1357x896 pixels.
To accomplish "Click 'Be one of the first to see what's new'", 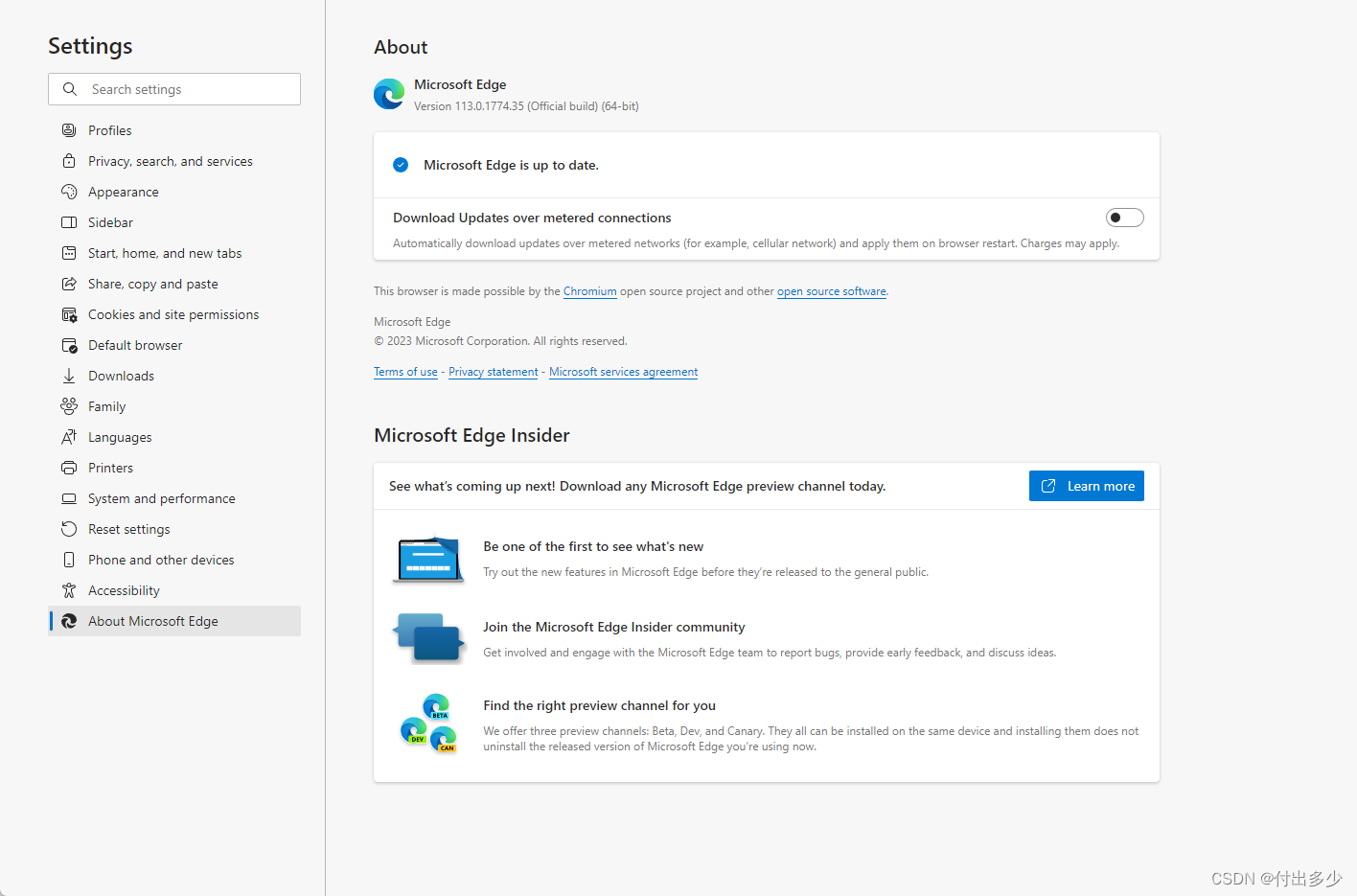I will tap(593, 546).
